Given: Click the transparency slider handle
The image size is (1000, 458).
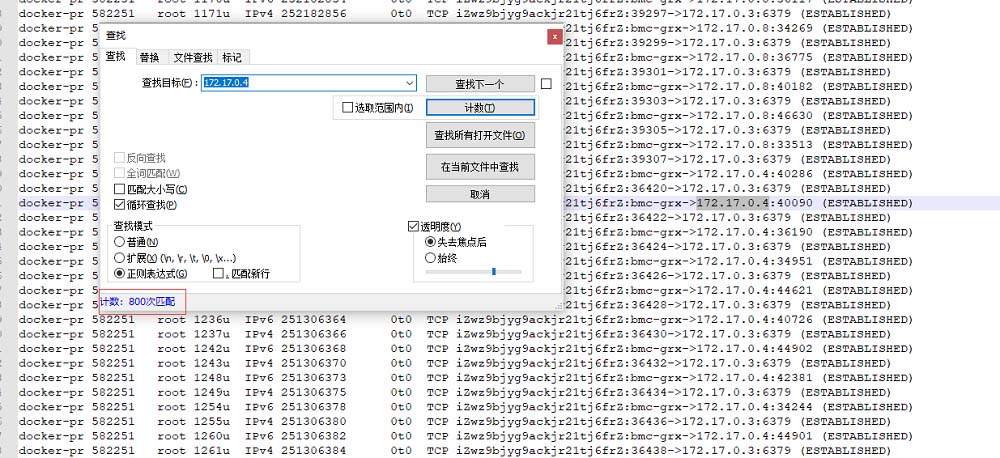Looking at the screenshot, I should (493, 271).
